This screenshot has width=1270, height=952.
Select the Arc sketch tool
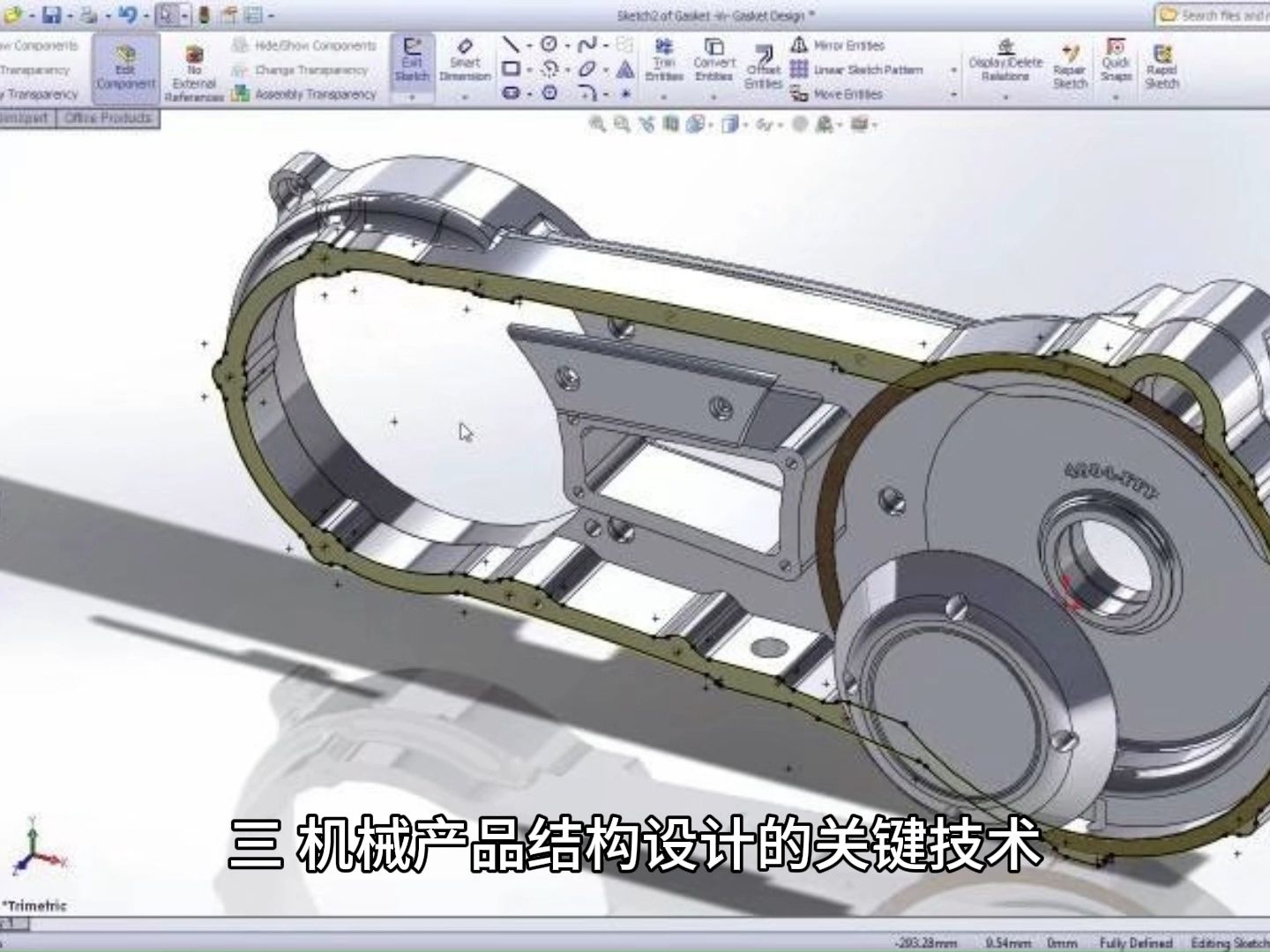(x=549, y=69)
